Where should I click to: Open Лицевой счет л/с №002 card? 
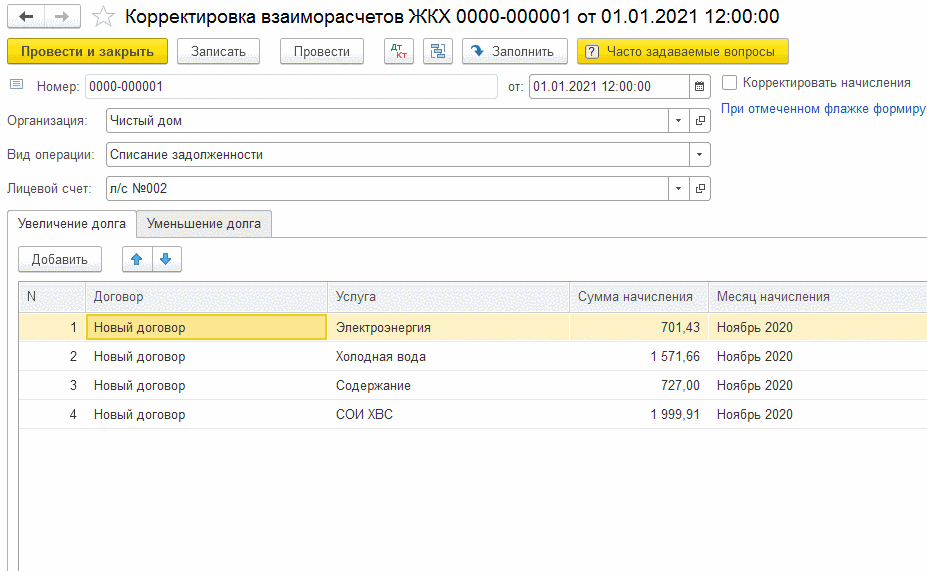point(700,189)
